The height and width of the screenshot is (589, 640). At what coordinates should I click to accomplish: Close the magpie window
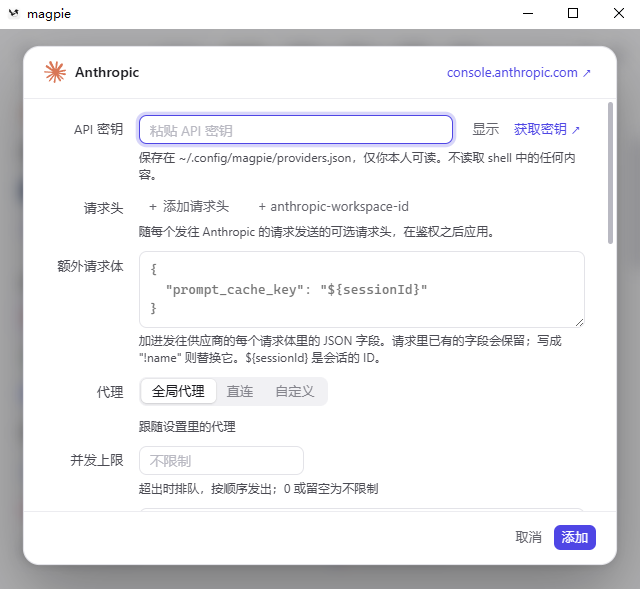(619, 13)
